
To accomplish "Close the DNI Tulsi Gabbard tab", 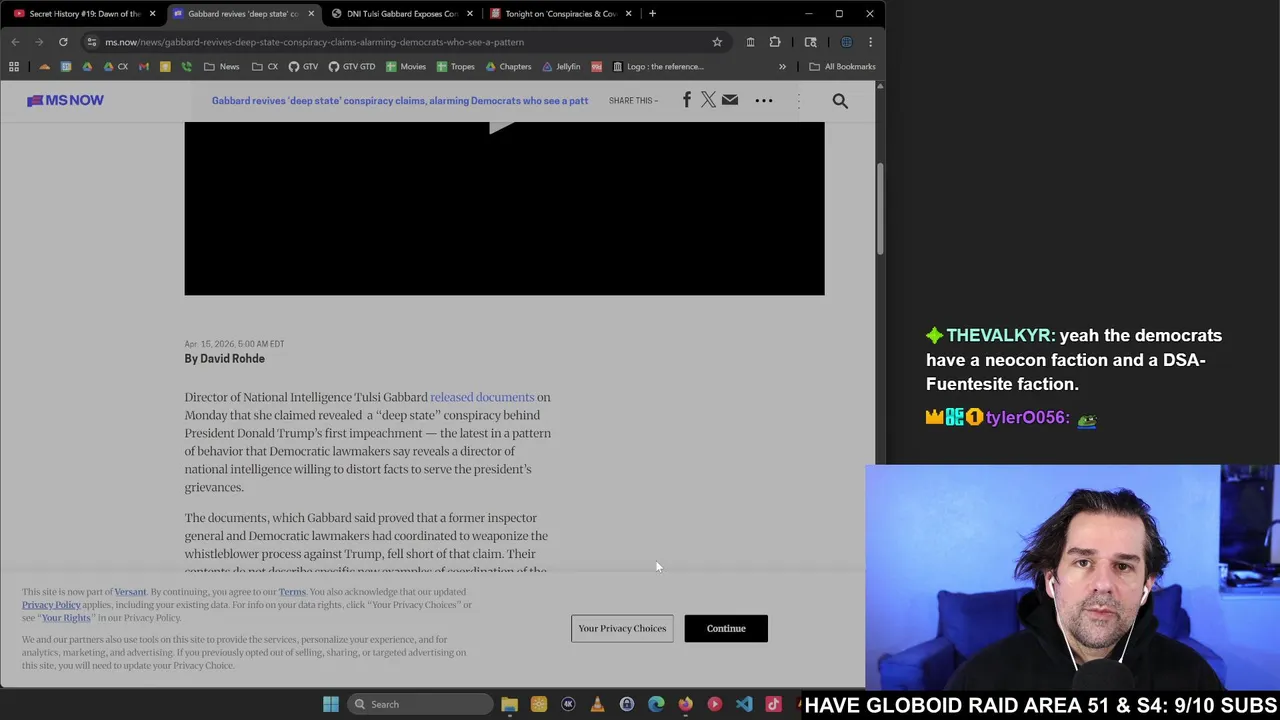I will (469, 14).
